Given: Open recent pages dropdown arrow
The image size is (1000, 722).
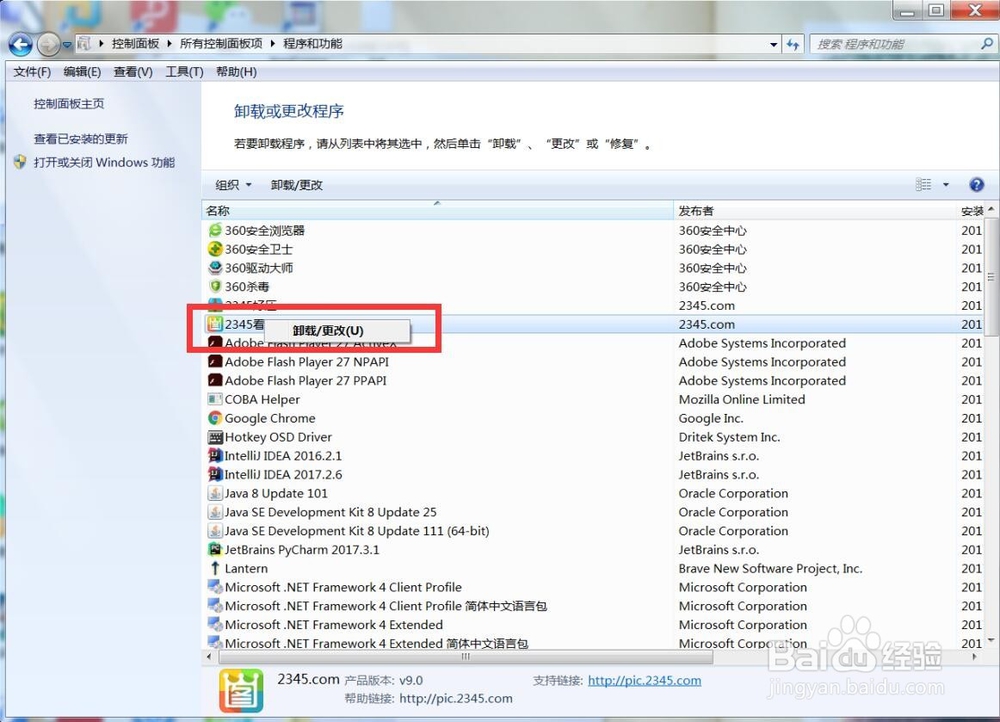Looking at the screenshot, I should pos(66,45).
